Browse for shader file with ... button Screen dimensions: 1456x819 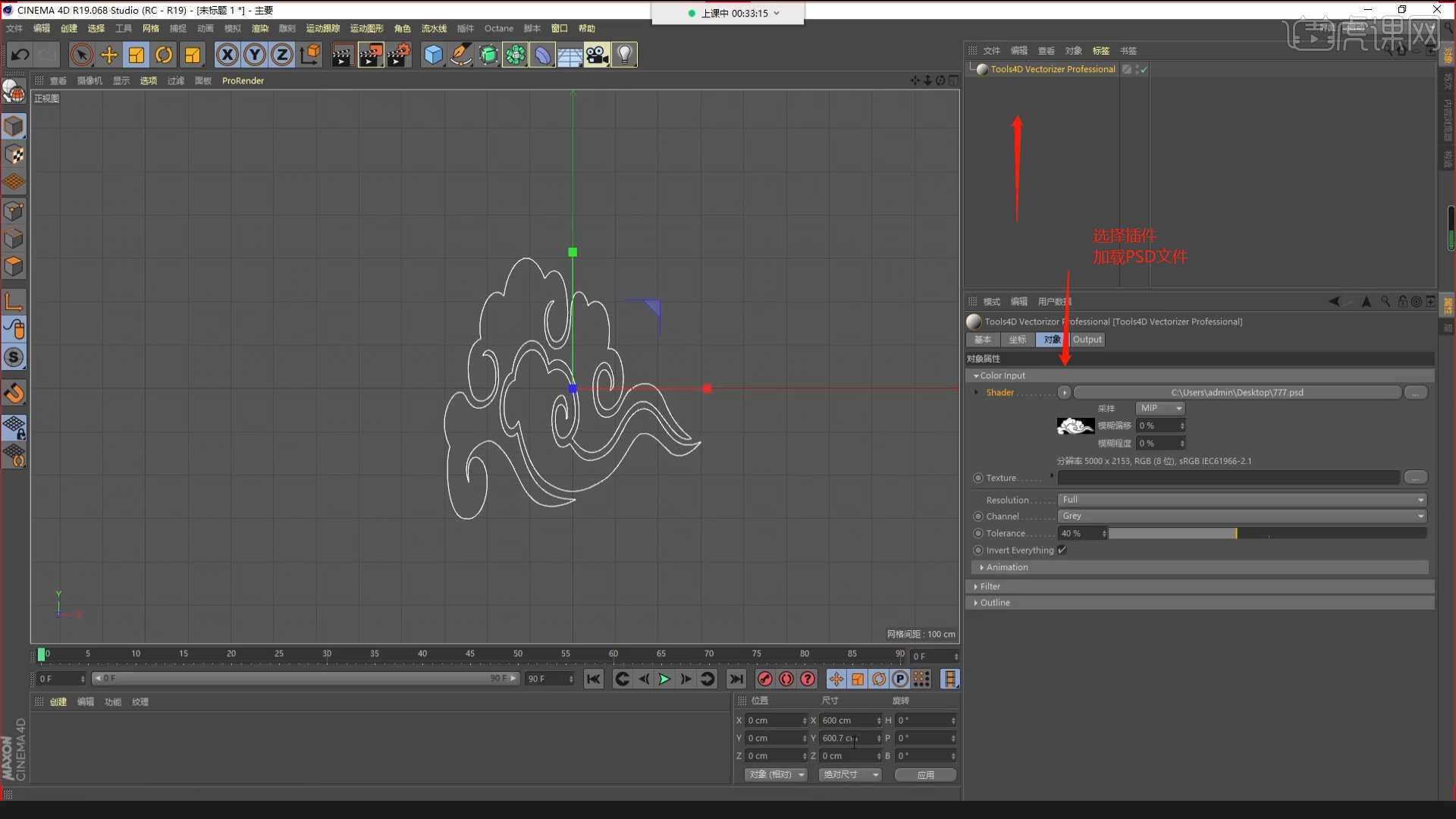[1415, 392]
